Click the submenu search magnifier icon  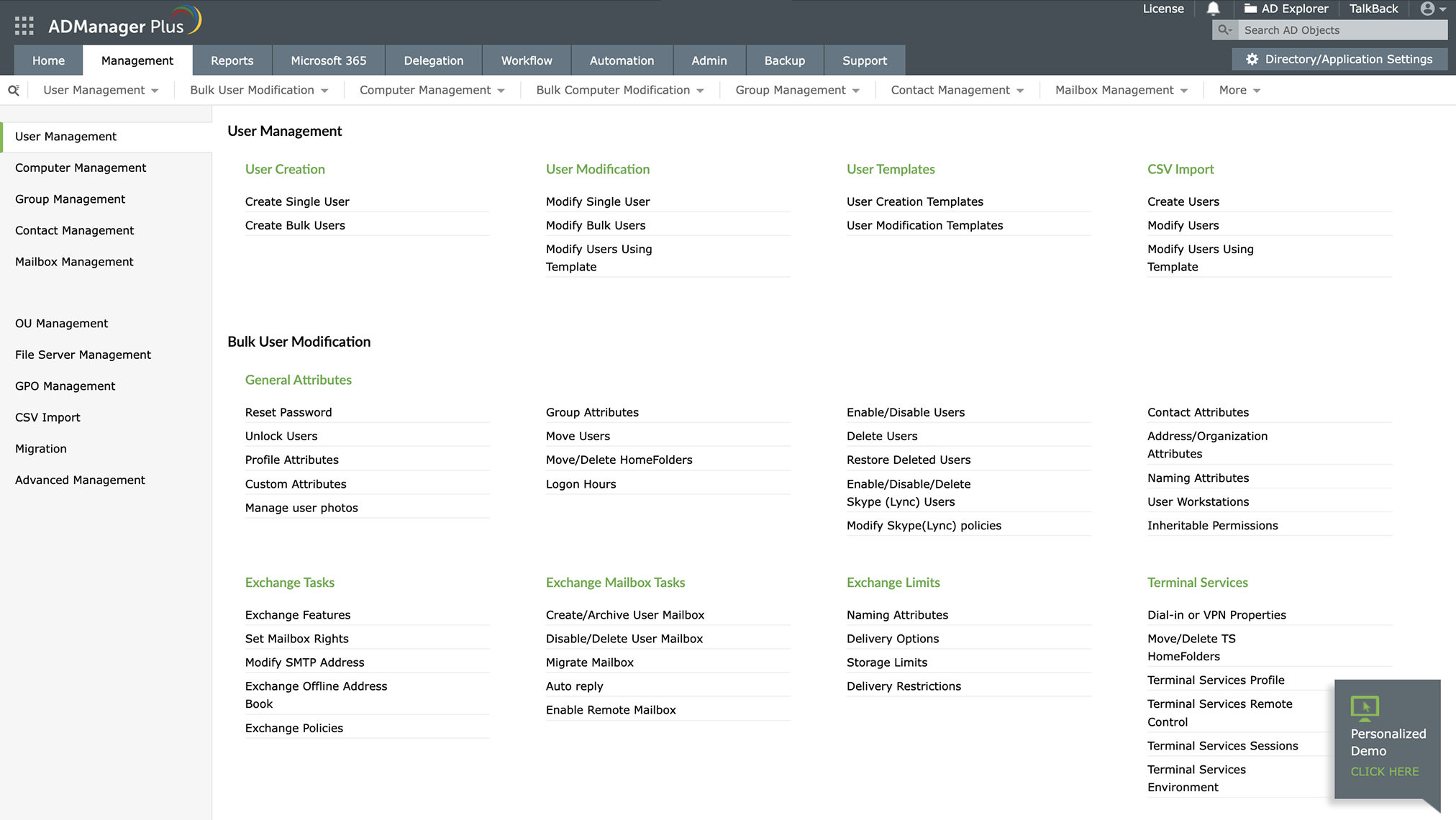[x=13, y=90]
